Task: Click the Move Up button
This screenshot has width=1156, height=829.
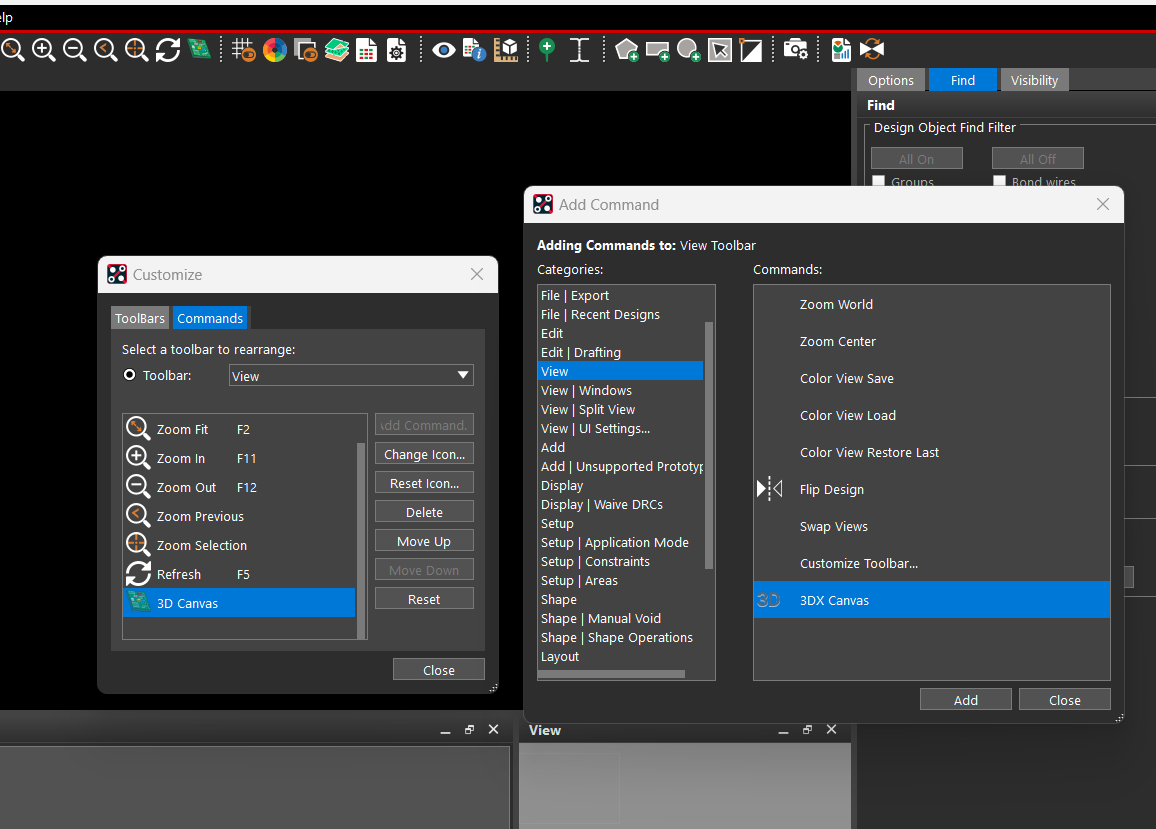Action: tap(424, 541)
